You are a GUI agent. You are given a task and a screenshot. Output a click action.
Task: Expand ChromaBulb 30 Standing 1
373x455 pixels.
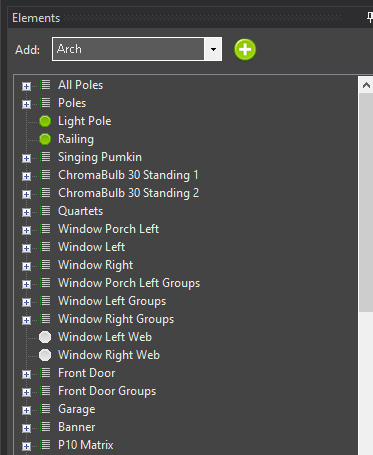[x=26, y=176]
